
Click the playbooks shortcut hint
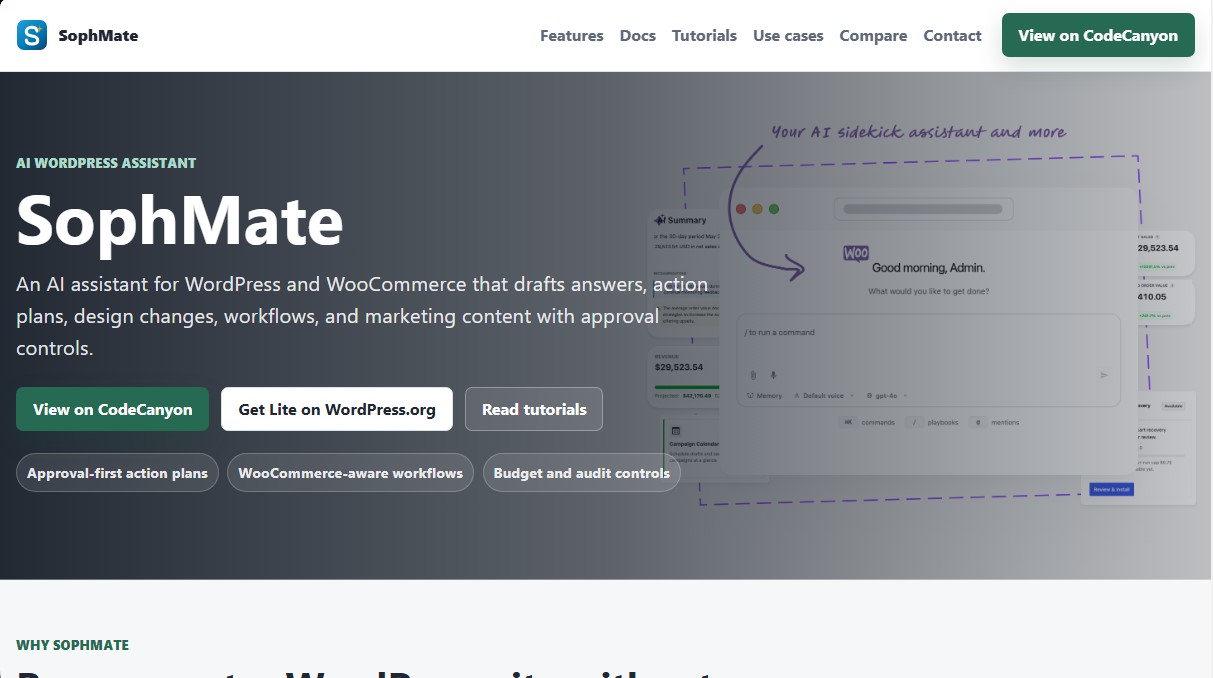point(933,422)
